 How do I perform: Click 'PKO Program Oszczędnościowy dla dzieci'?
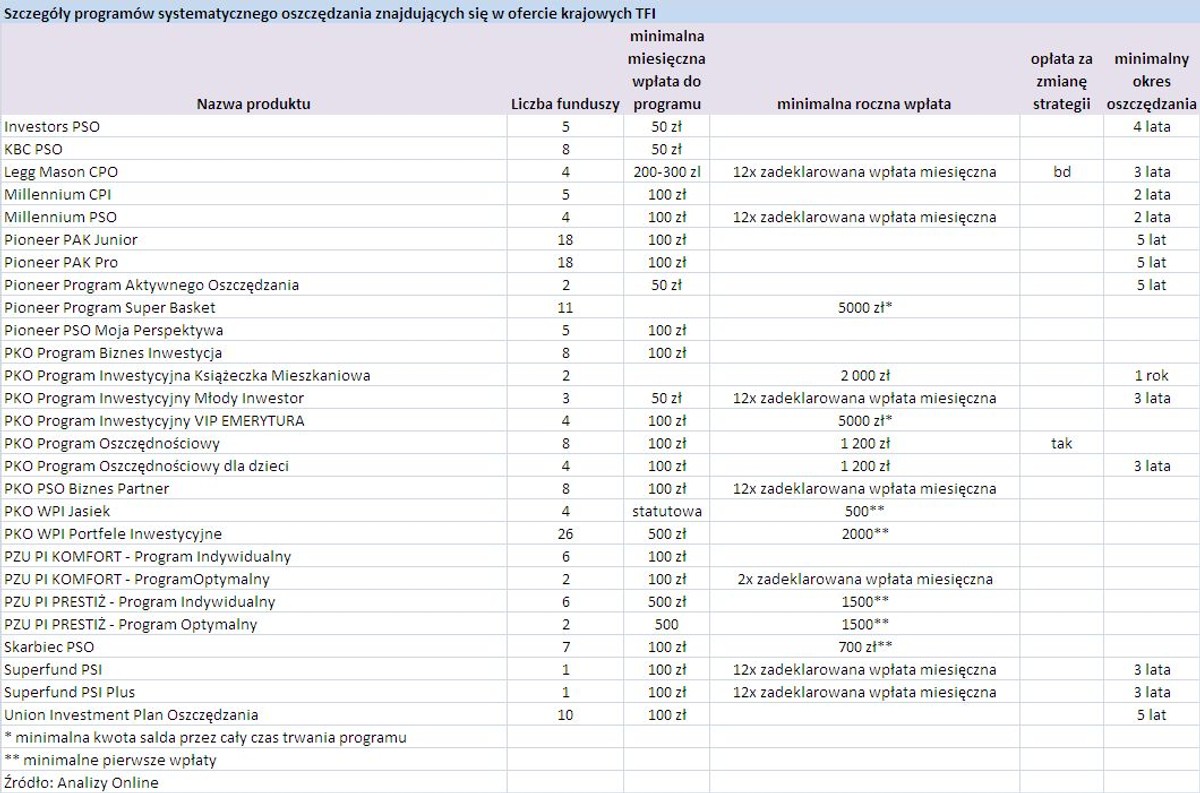coord(147,466)
